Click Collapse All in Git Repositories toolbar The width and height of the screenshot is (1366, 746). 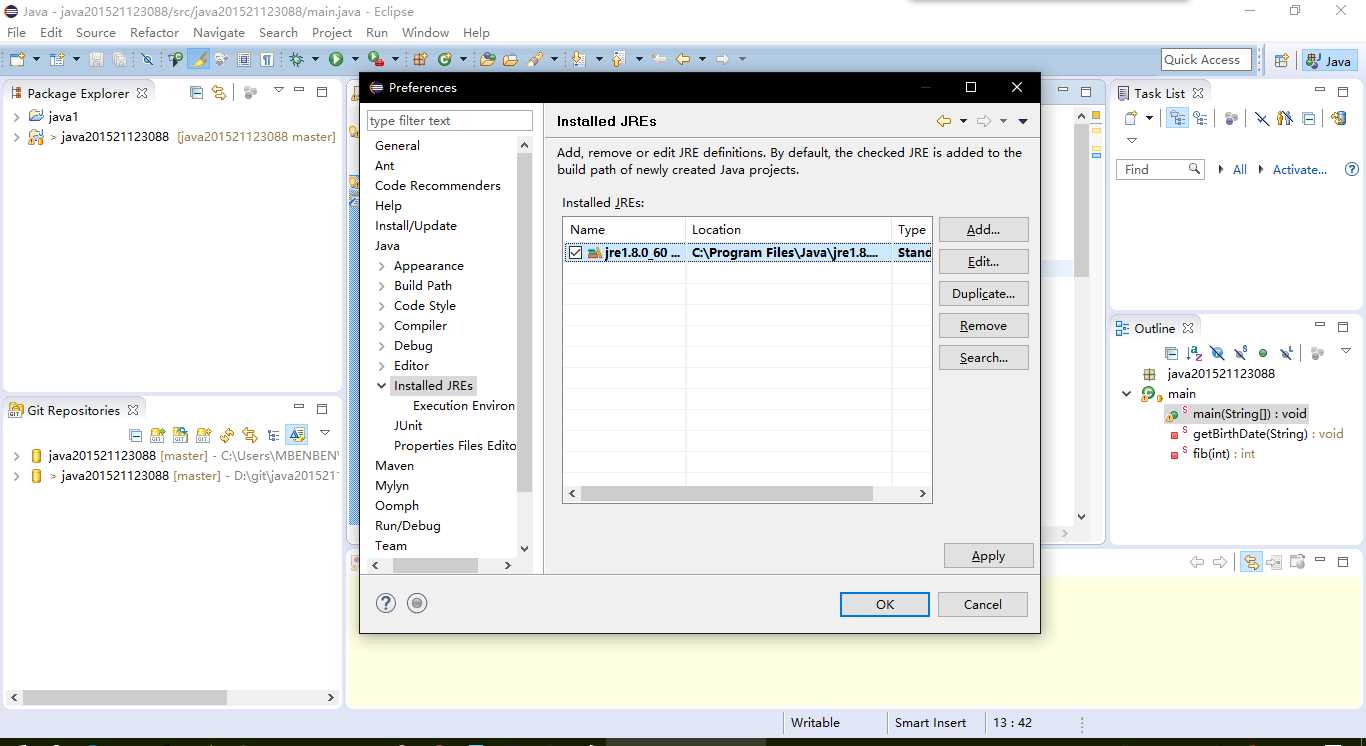coord(136,435)
